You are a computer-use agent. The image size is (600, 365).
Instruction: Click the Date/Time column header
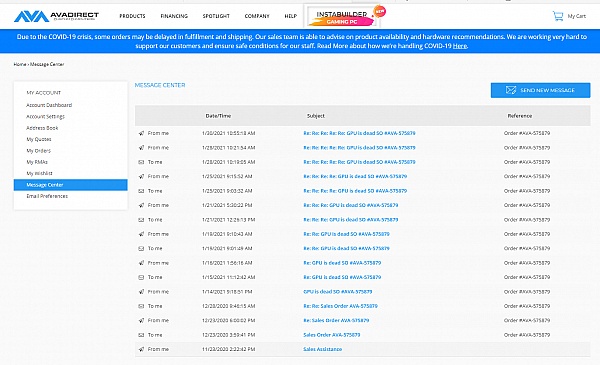[218, 116]
